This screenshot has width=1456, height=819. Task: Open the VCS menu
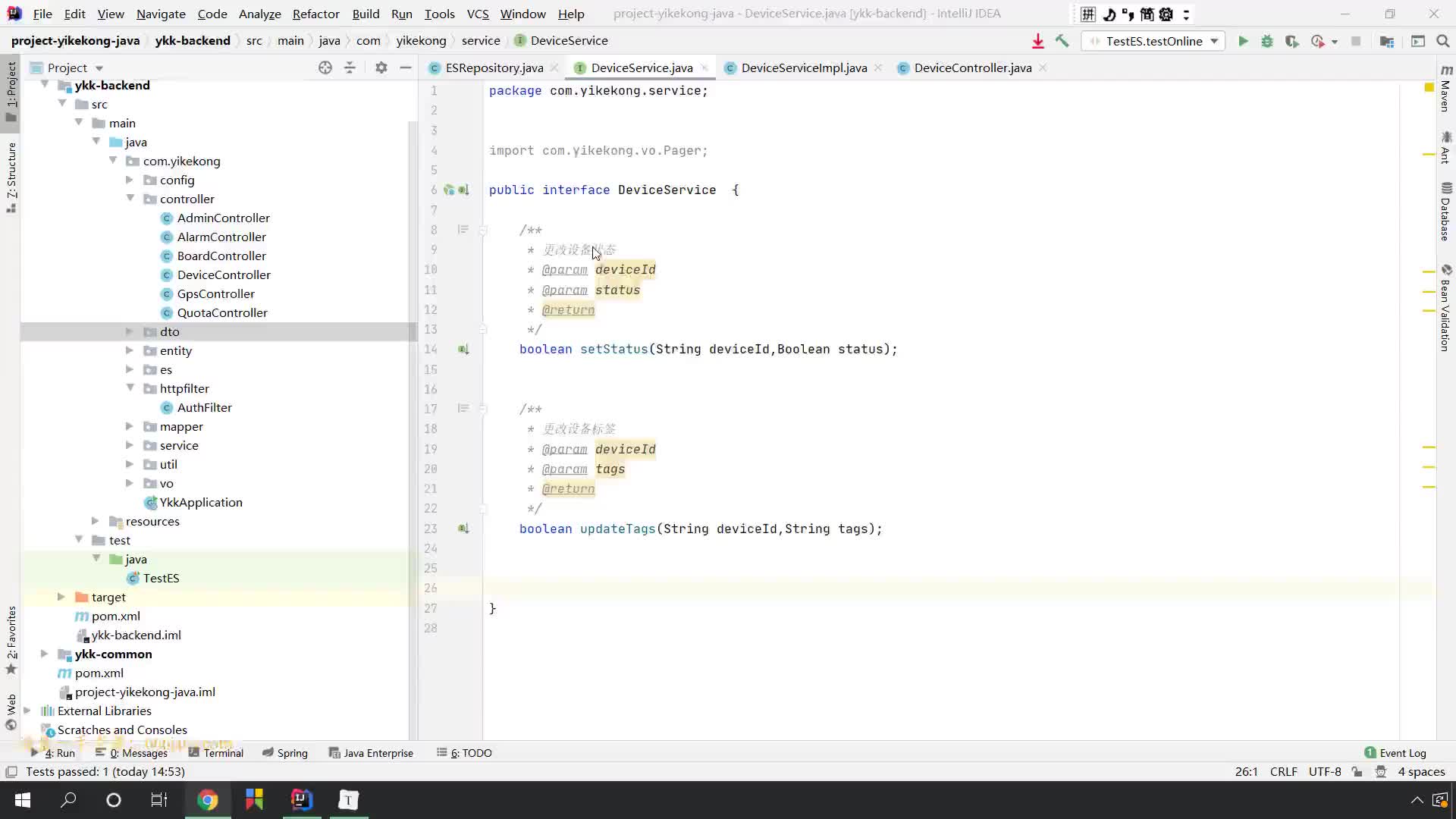478,14
